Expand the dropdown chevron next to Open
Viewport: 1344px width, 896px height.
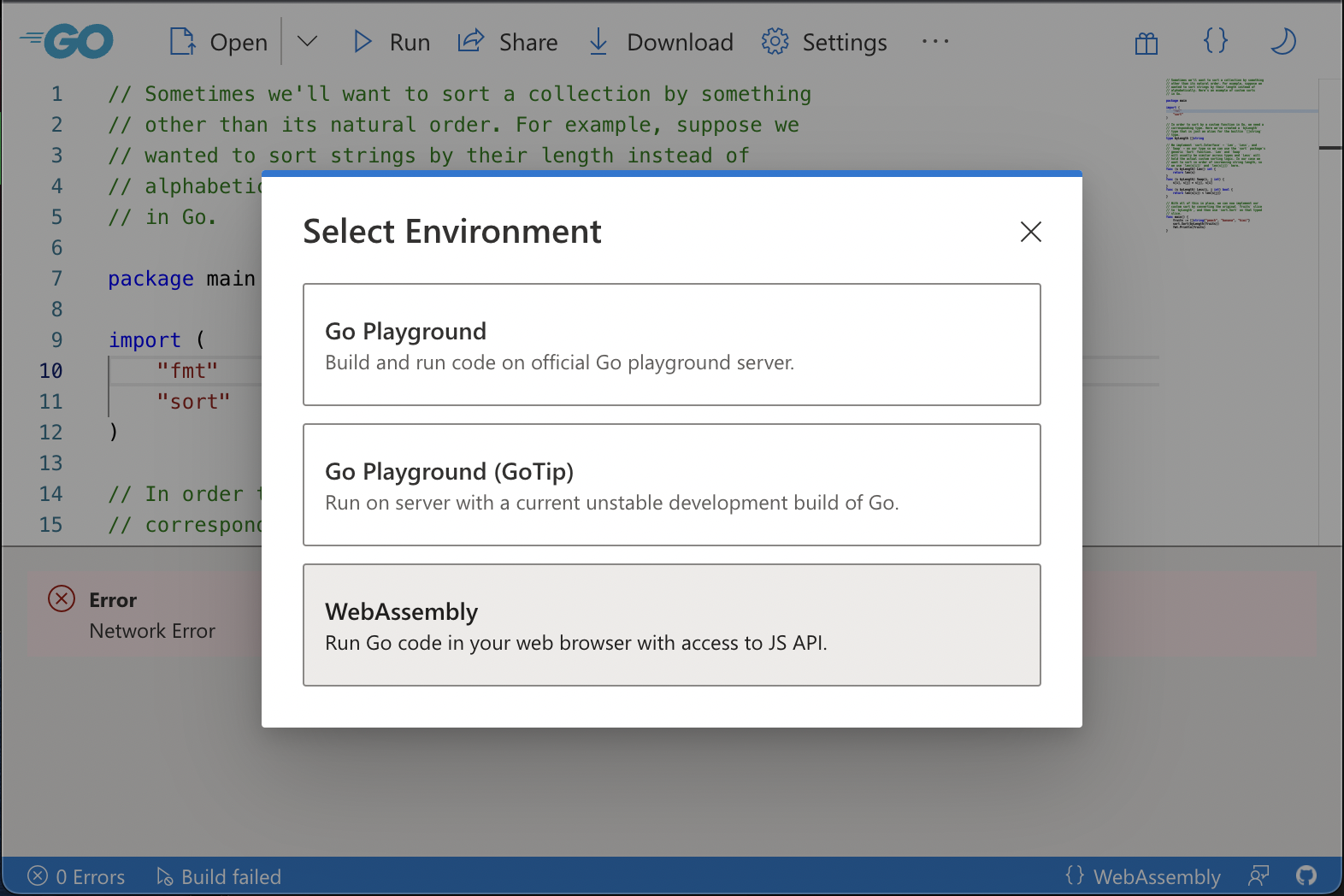(x=307, y=42)
